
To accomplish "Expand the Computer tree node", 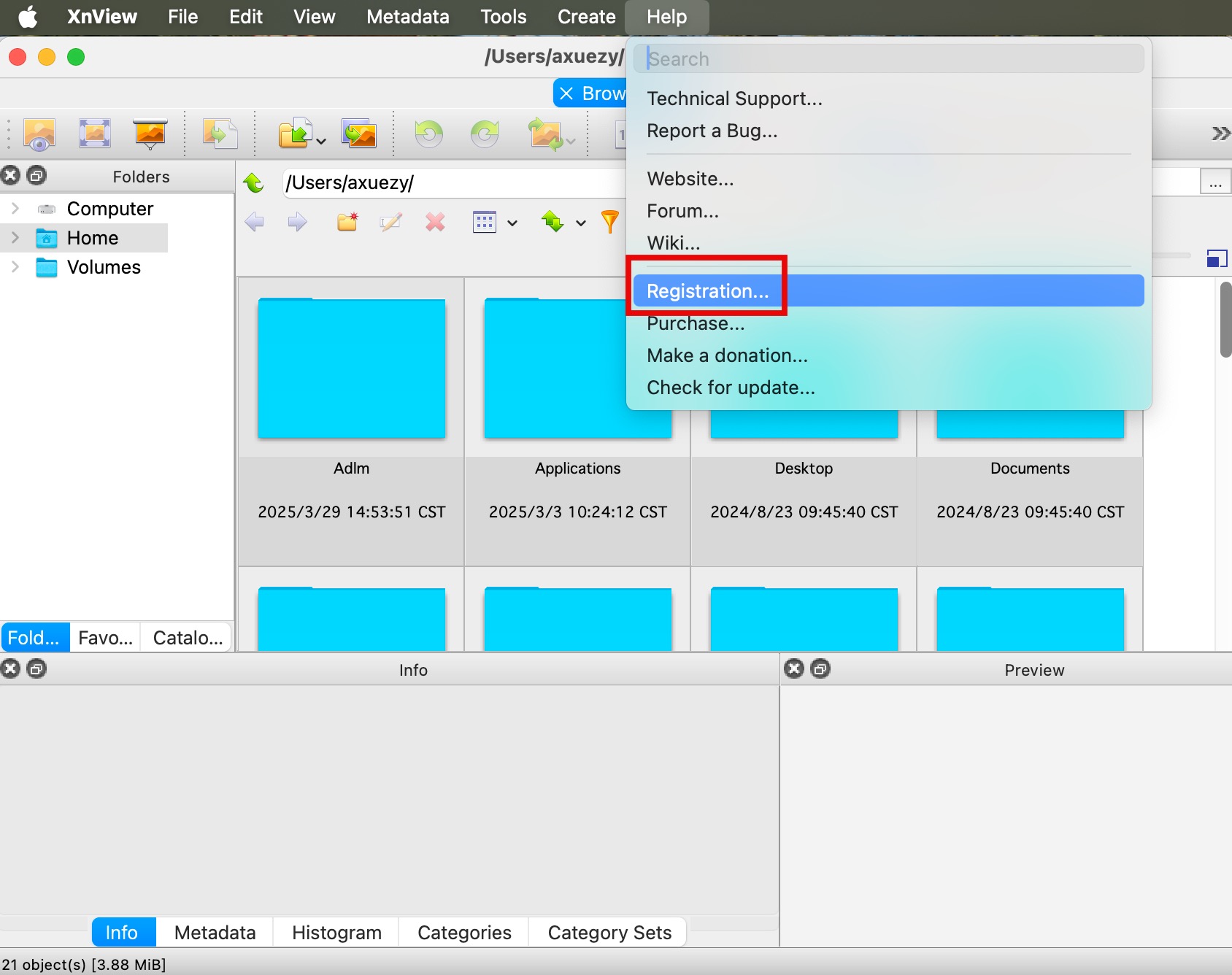I will click(x=15, y=209).
